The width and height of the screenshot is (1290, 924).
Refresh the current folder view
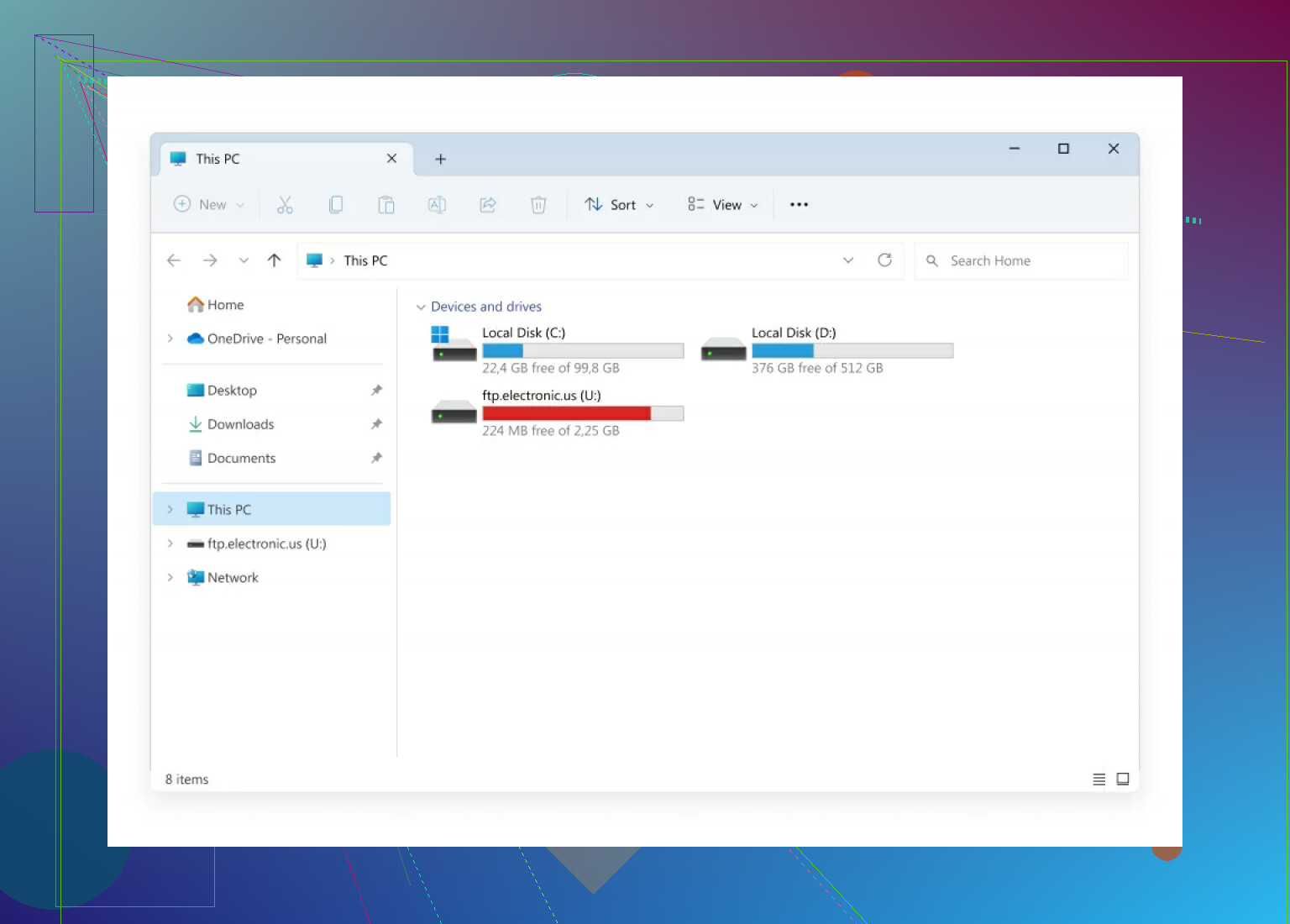884,260
